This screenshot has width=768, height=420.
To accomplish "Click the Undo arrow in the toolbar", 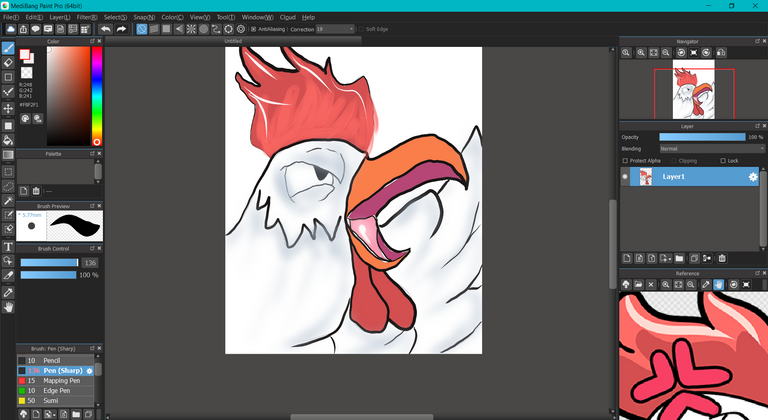I will (105, 29).
